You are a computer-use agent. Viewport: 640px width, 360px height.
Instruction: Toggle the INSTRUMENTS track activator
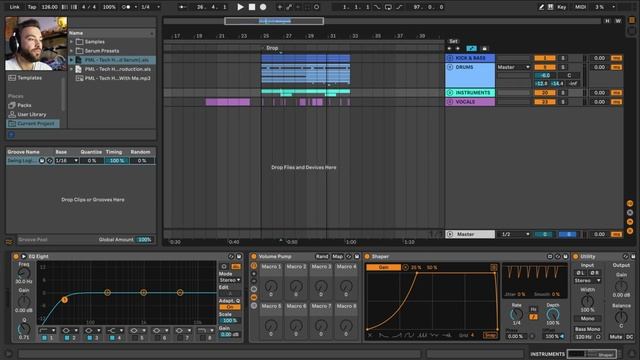pos(544,93)
